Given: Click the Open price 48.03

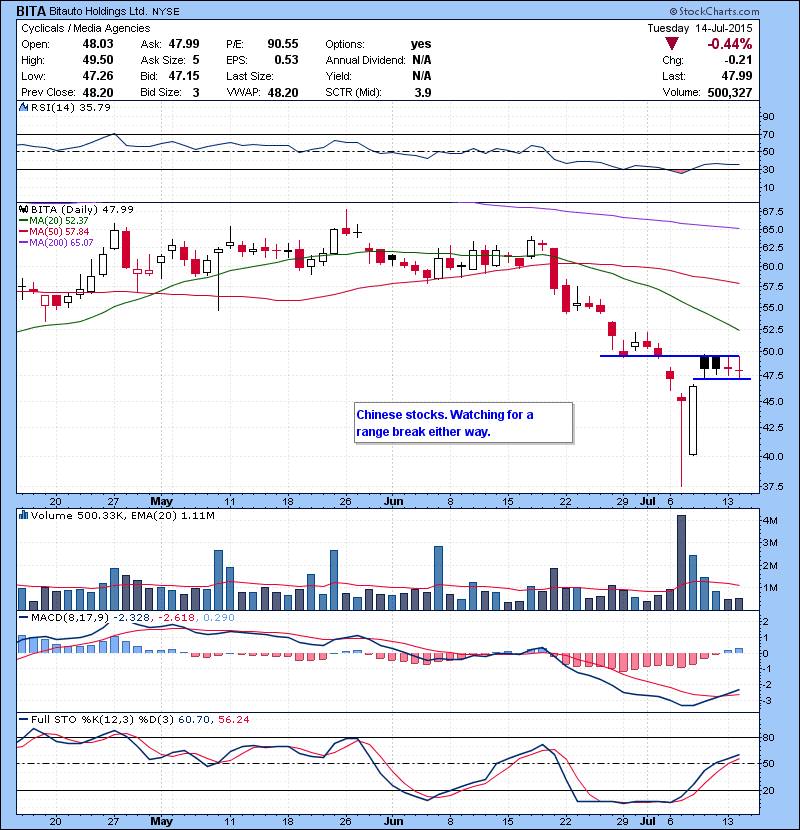Looking at the screenshot, I should point(98,44).
